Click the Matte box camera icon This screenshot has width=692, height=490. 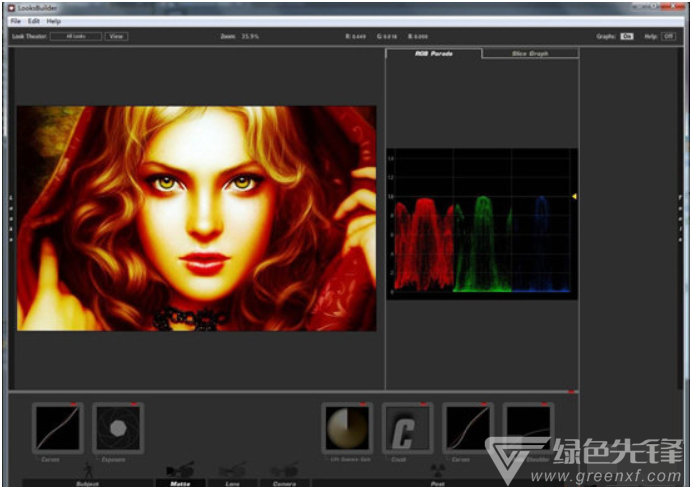click(x=180, y=470)
